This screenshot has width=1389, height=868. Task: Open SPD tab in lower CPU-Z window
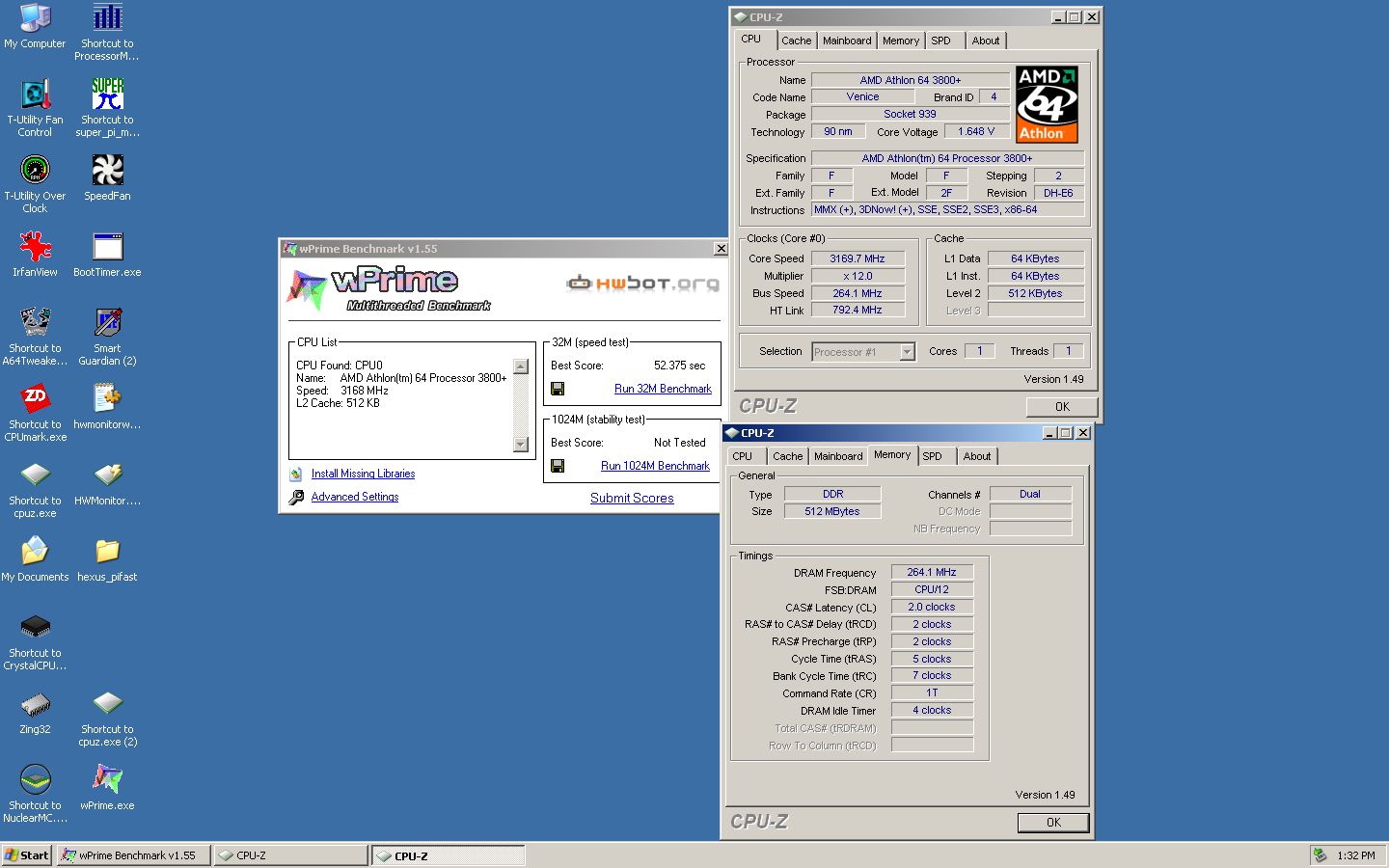tap(933, 456)
